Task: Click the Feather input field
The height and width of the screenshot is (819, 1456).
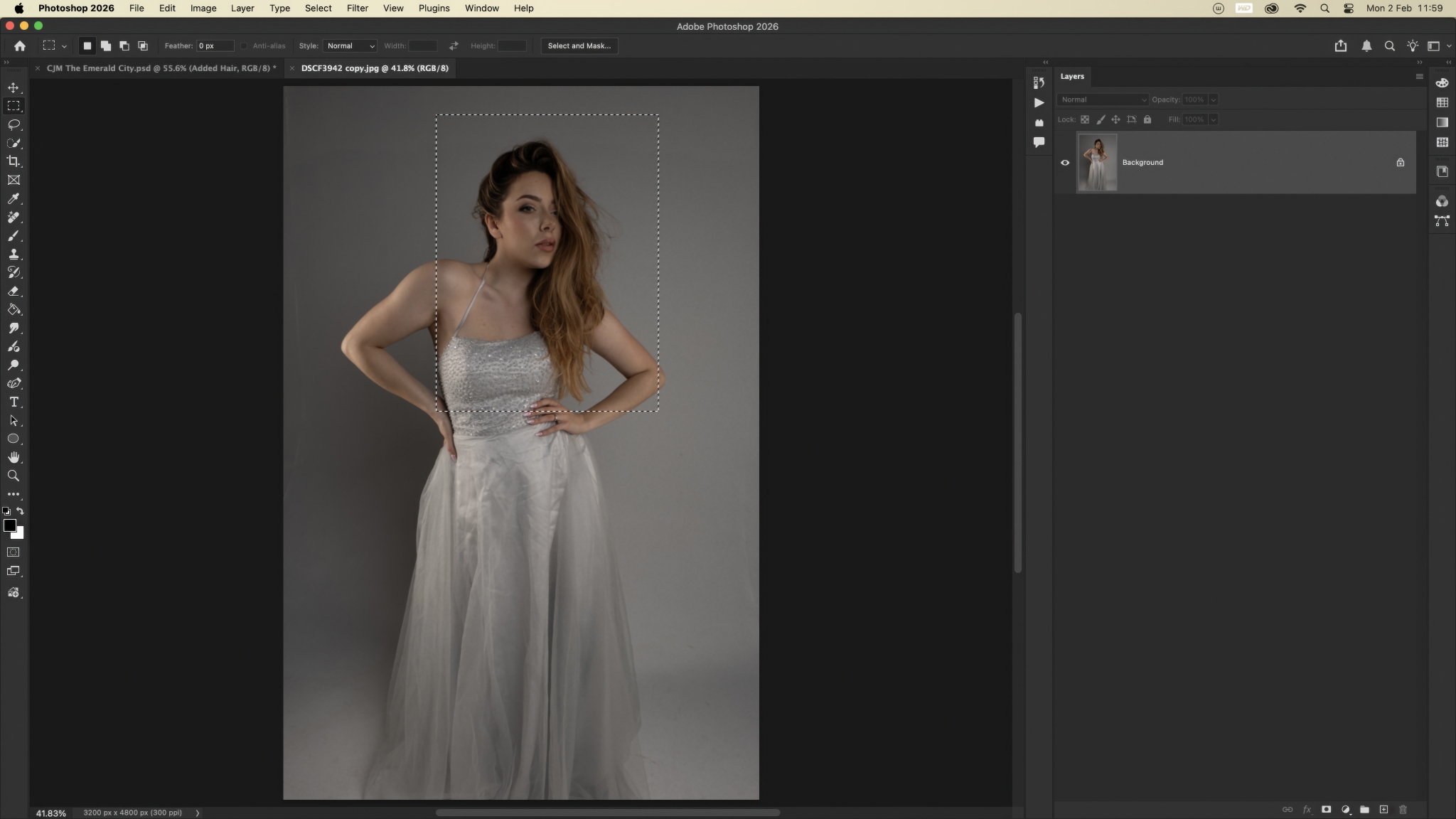Action: coord(215,45)
